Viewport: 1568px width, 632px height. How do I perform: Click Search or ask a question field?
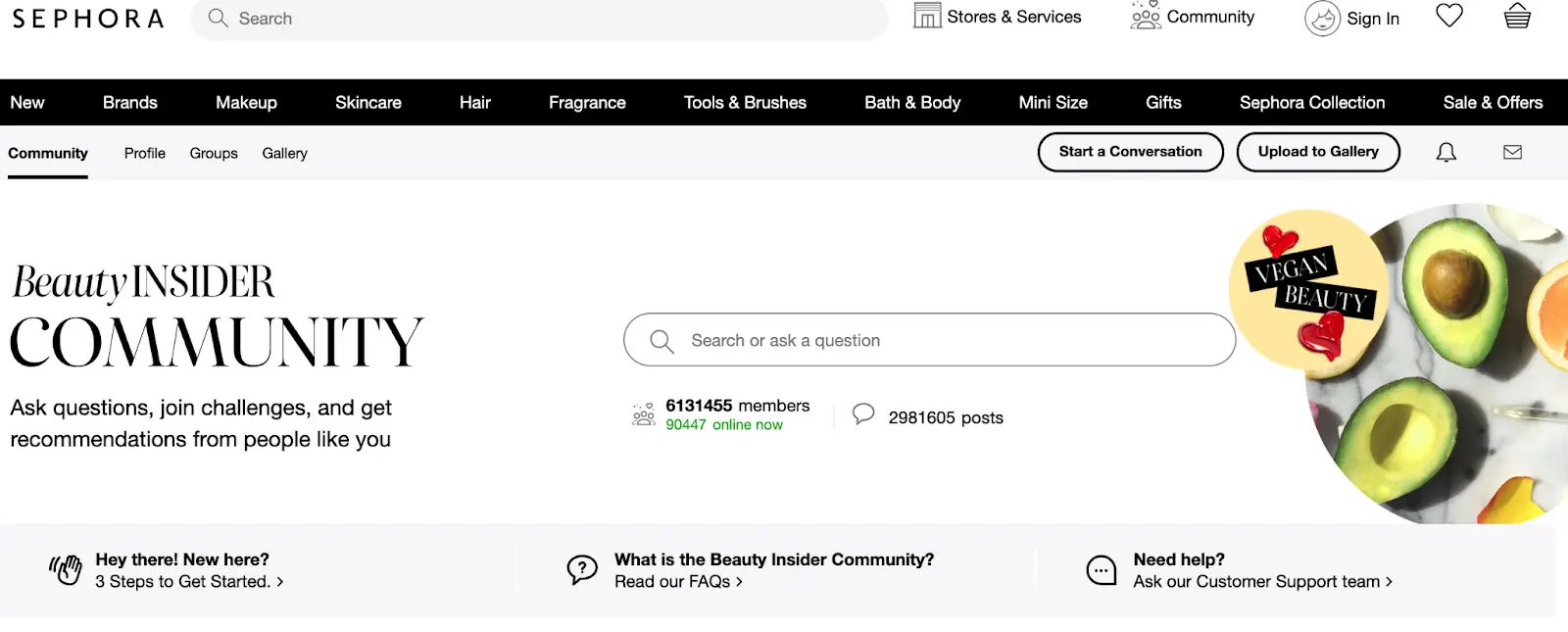[x=929, y=340]
